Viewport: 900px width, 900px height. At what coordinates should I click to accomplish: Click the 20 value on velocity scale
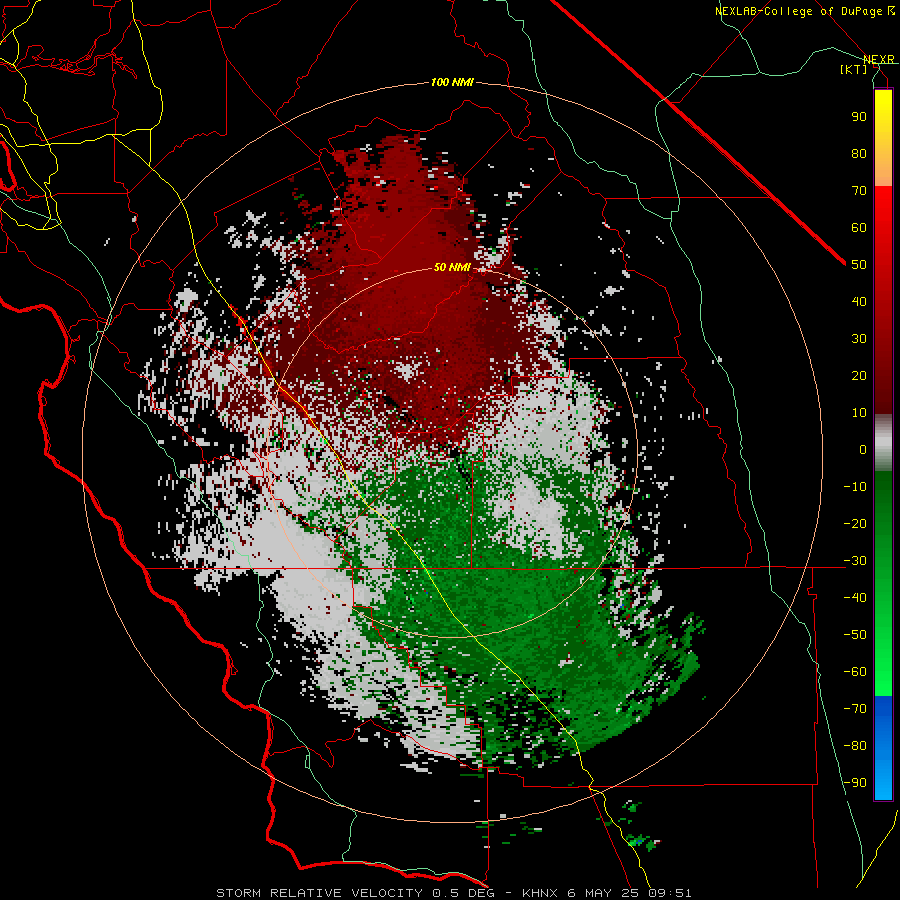pyautogui.click(x=859, y=376)
